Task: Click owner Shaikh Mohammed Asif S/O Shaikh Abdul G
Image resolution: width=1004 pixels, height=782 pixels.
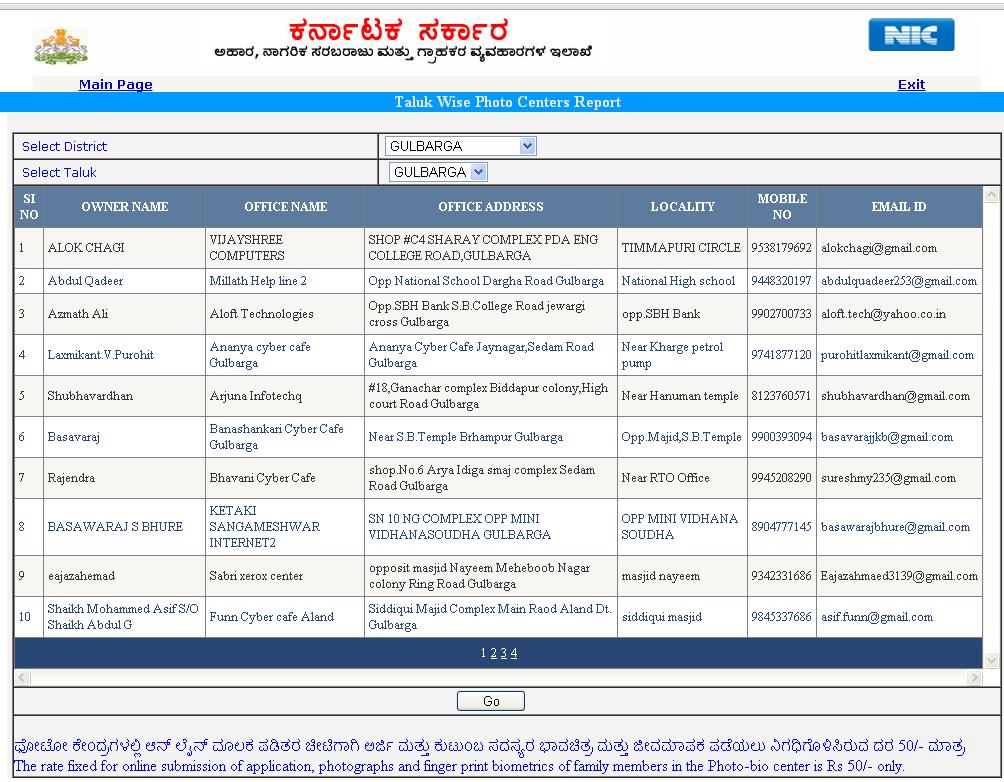Action: click(123, 617)
